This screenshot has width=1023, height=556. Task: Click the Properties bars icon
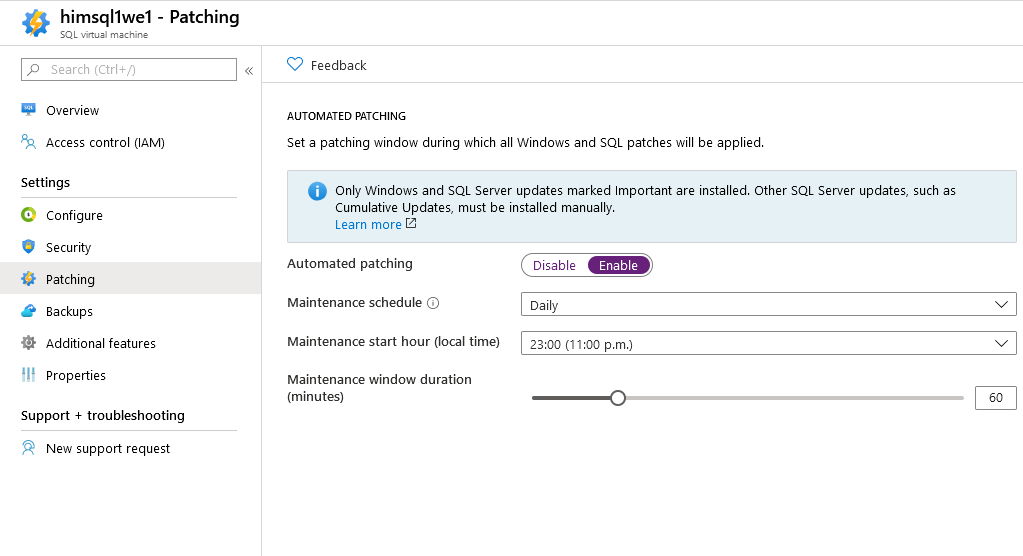click(x=28, y=375)
